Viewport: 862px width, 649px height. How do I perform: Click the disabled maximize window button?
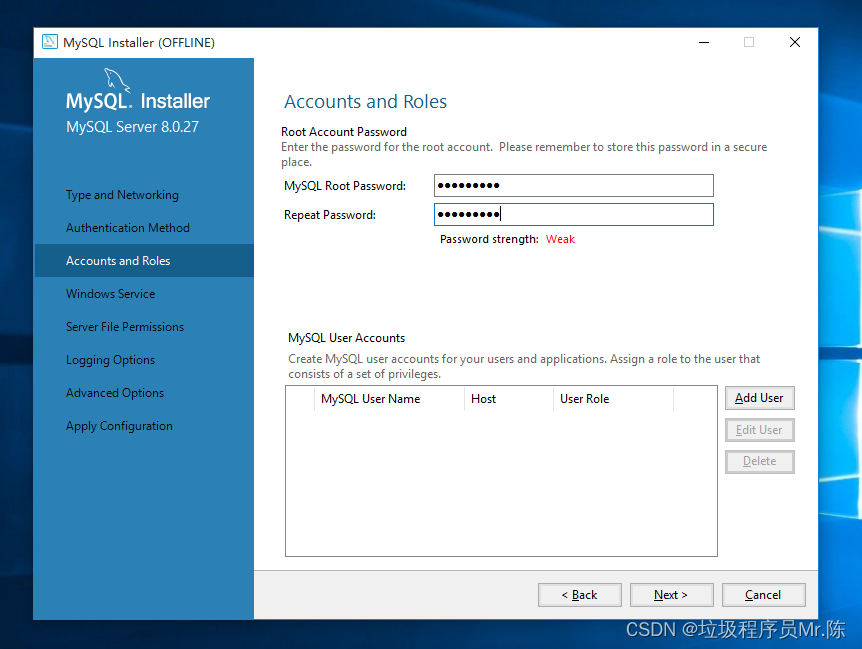point(749,42)
